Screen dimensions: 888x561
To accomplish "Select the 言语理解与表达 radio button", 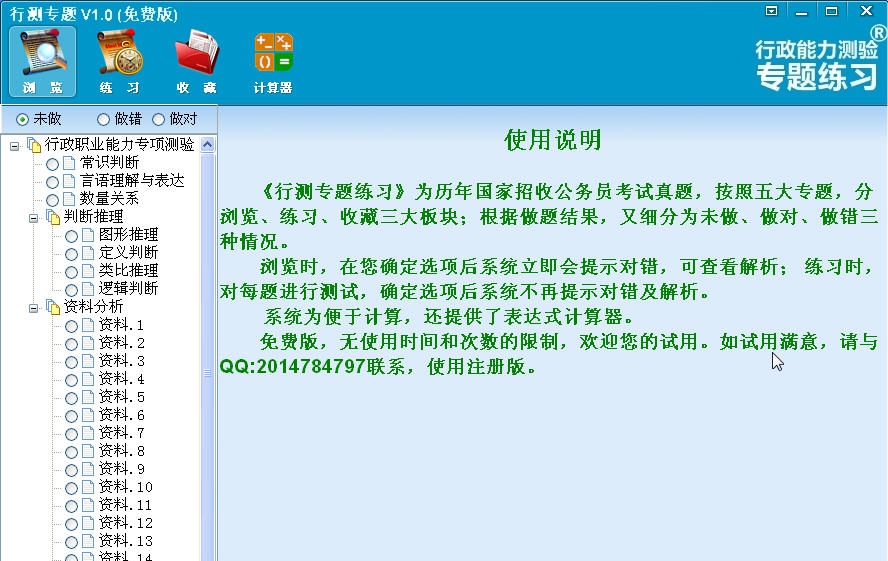I will (53, 182).
